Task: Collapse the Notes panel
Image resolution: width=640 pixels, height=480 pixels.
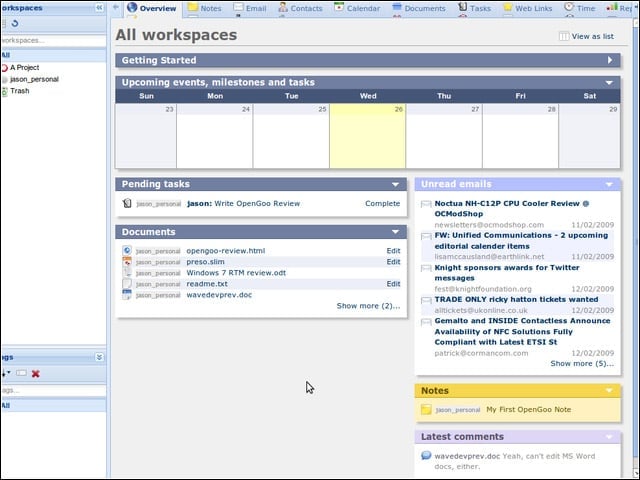Action: pyautogui.click(x=609, y=391)
